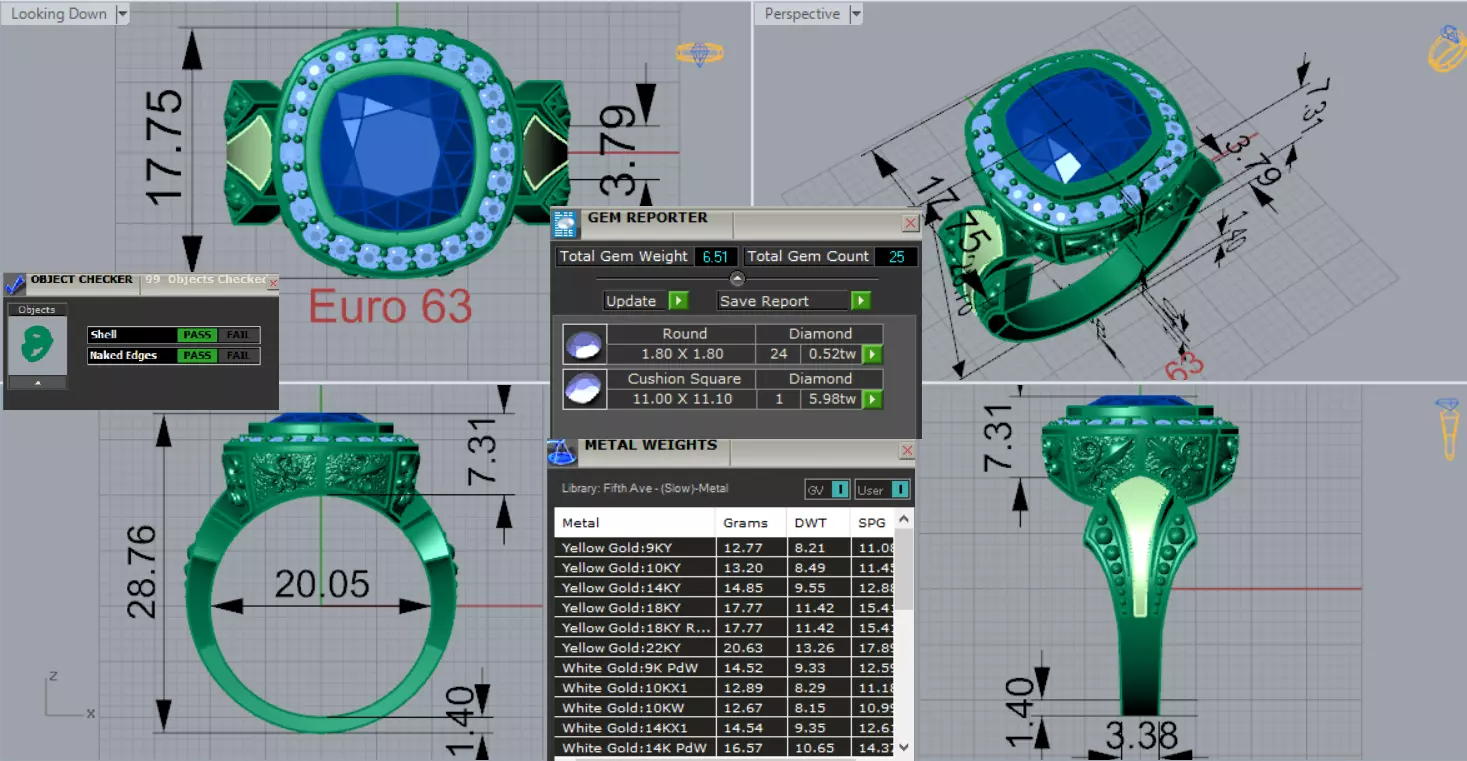The image size is (1467, 761).
Task: Select the White Gold:10KX1 row
Action: click(725, 688)
